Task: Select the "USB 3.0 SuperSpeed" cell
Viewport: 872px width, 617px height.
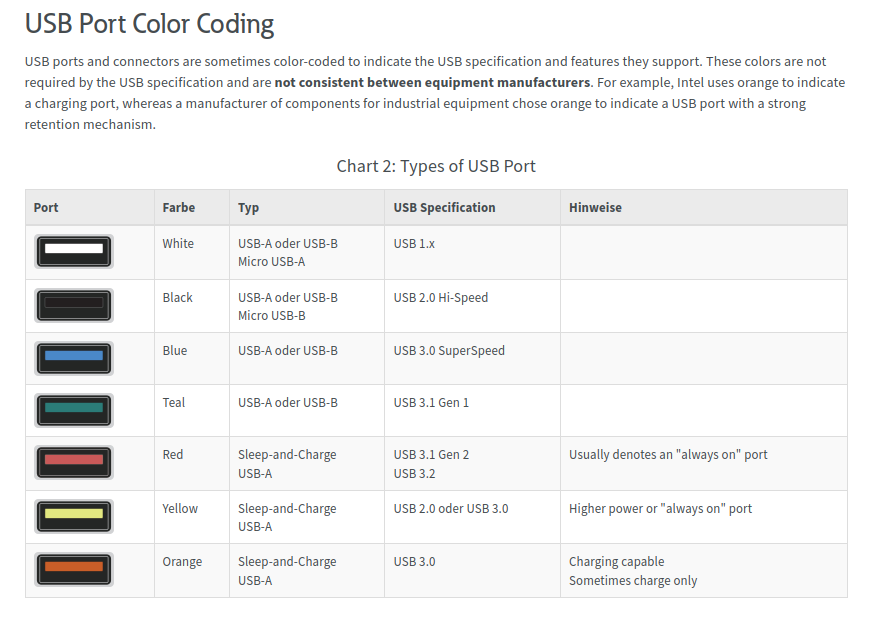Action: (x=449, y=351)
